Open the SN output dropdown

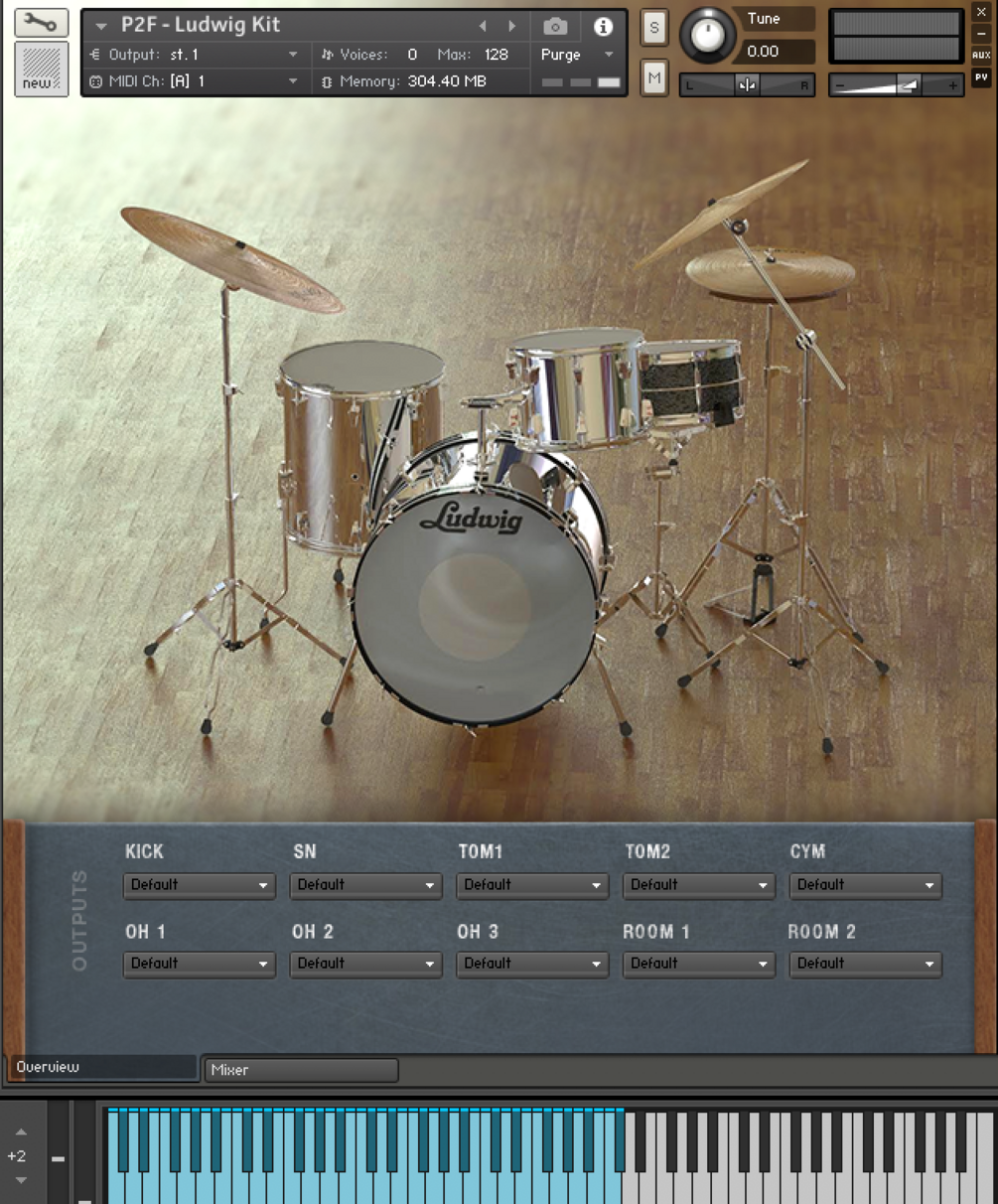point(365,885)
